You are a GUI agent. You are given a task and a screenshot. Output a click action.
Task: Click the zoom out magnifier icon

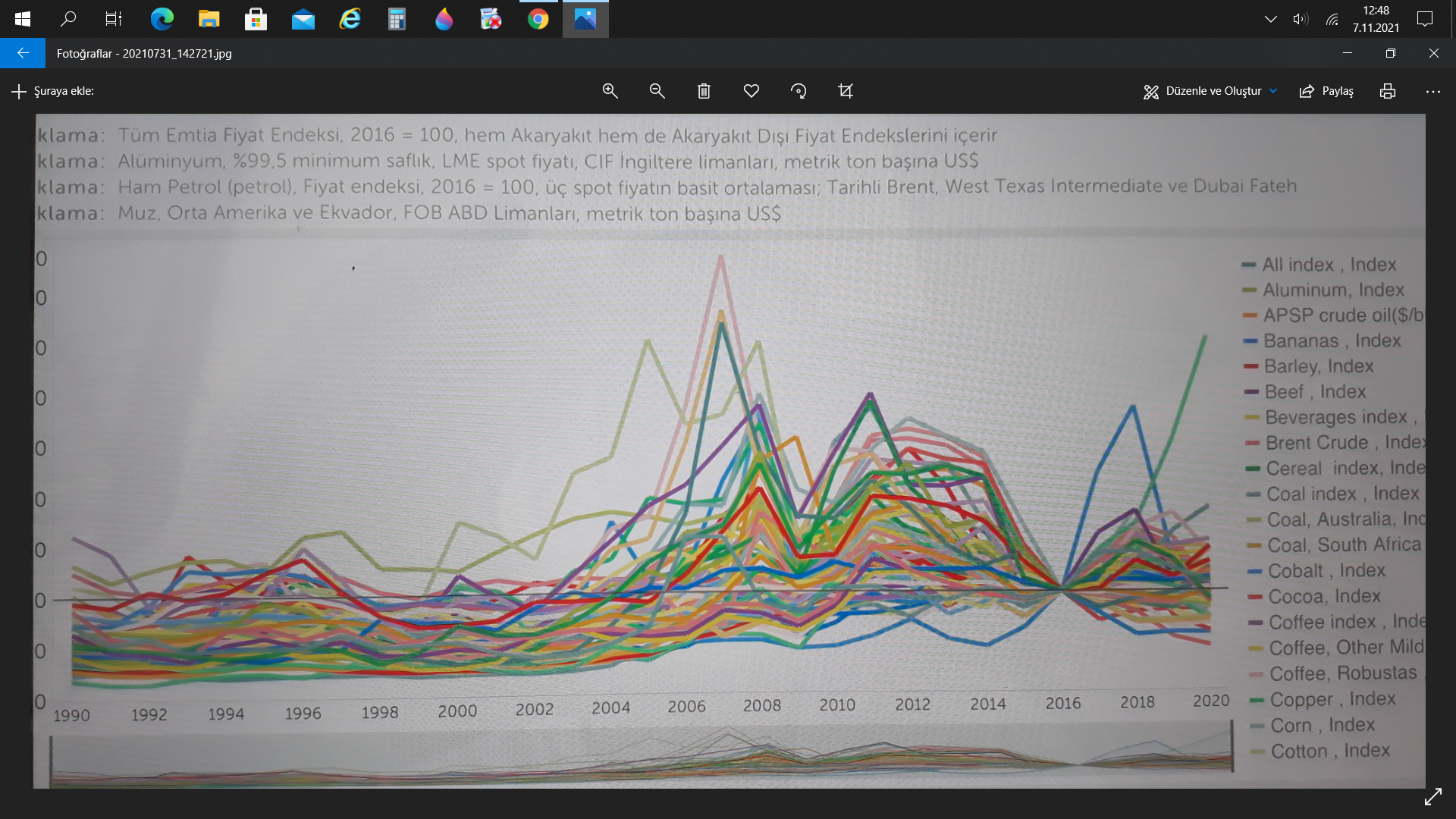pos(657,91)
